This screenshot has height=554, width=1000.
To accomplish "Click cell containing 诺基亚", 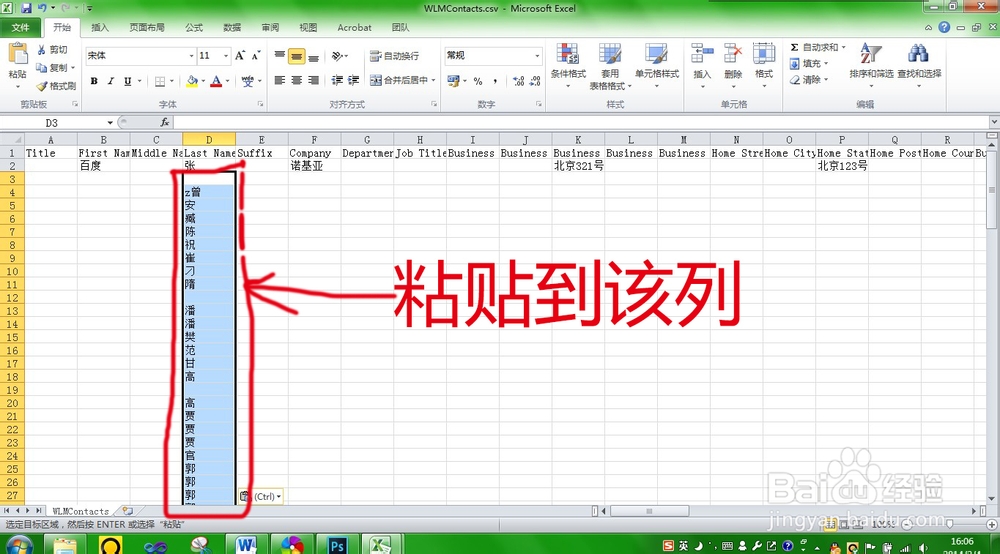I will (314, 166).
